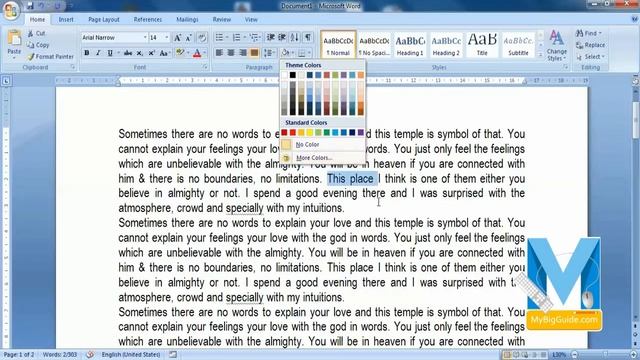The height and width of the screenshot is (360, 640).
Task: Apply the Heading 2 style
Action: (446, 44)
